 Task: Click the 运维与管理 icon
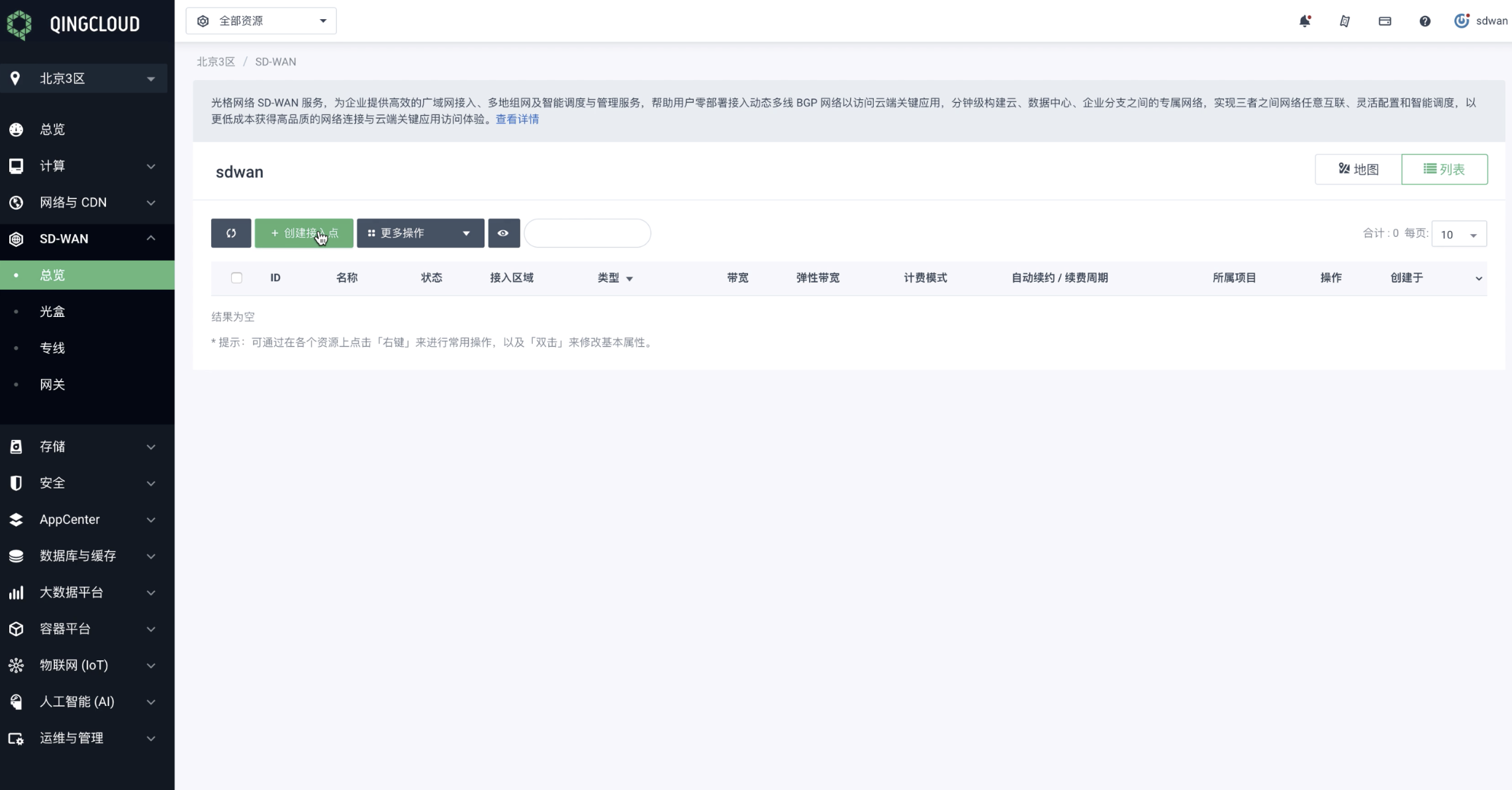(16, 738)
